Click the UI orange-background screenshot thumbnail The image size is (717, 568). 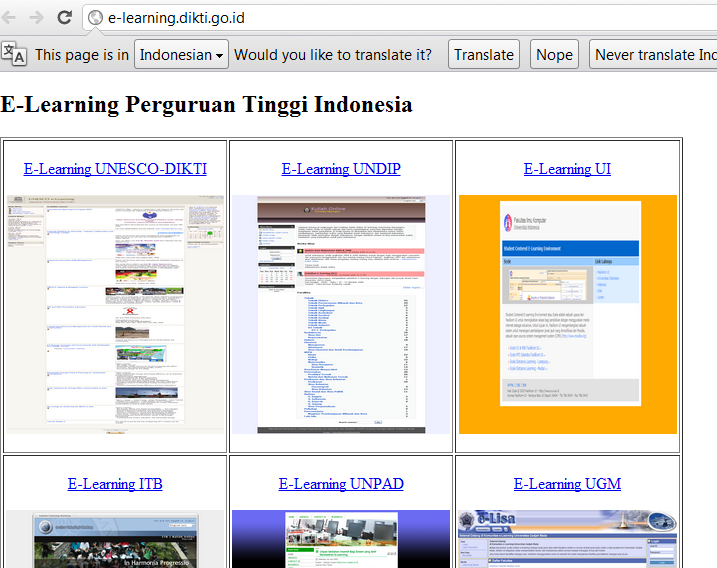pos(568,315)
